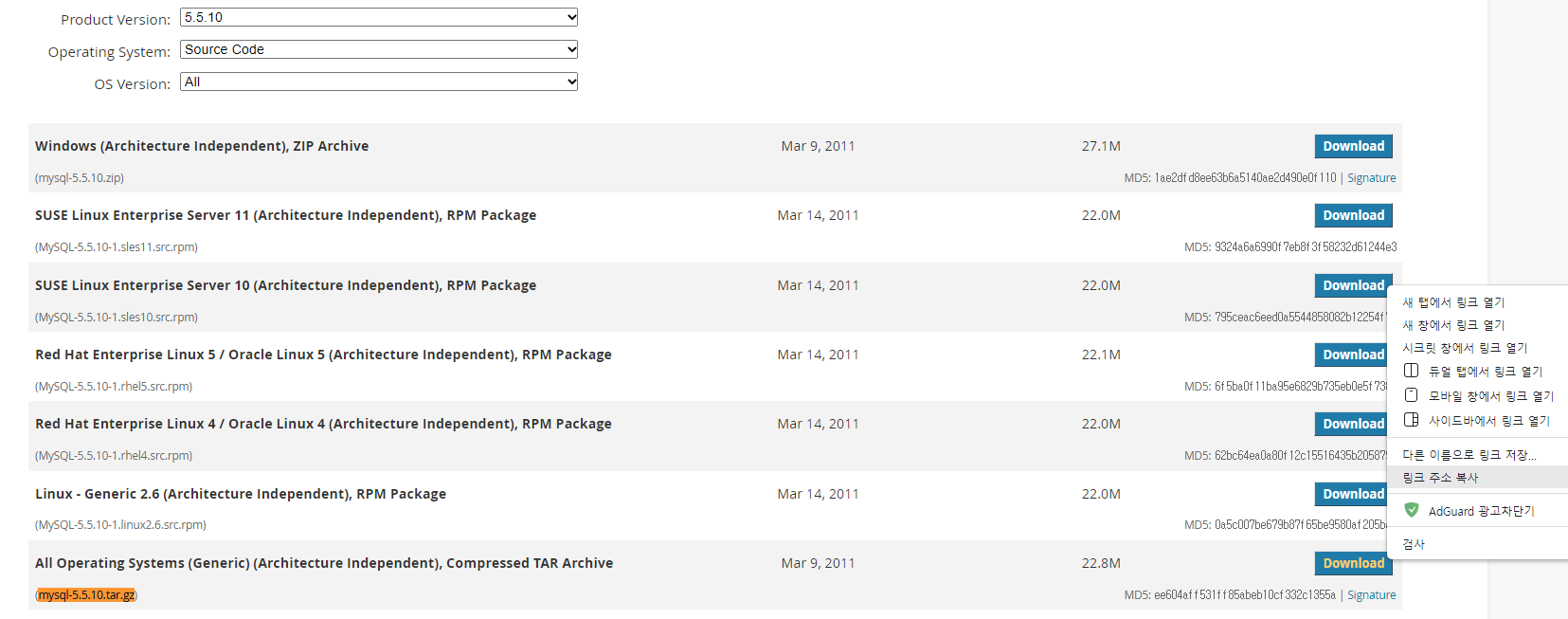This screenshot has width=1568, height=619.
Task: Click the (MySQL-5.5.10-1.sles11.src.rpm) file name
Action: point(117,246)
